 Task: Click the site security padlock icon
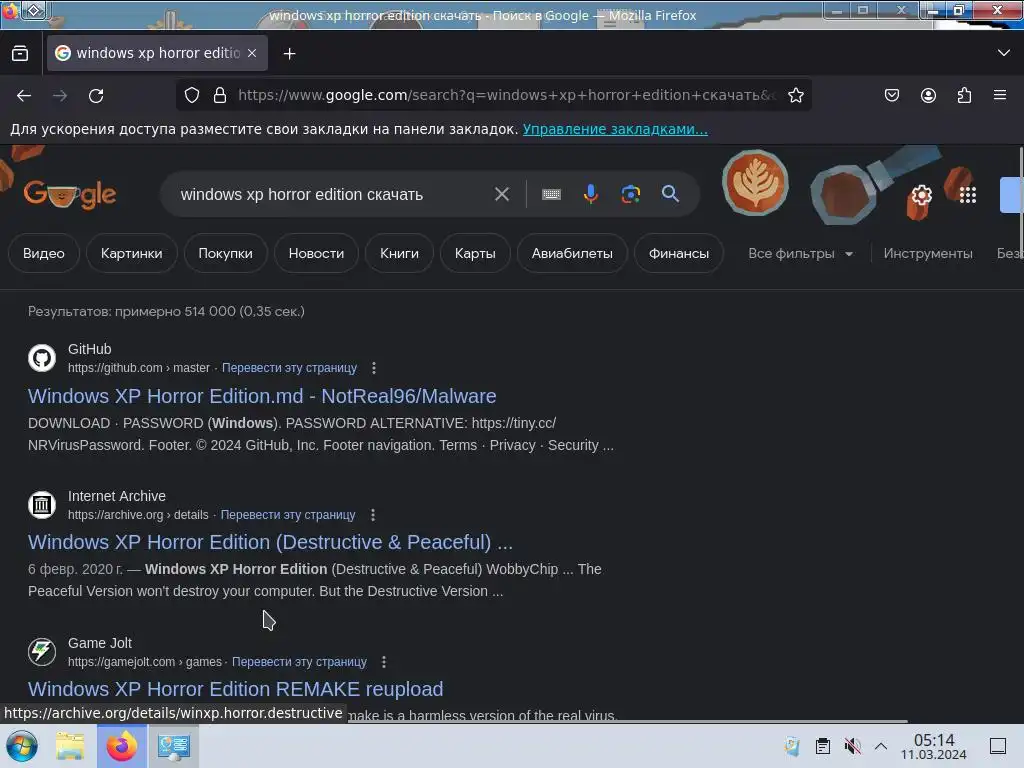click(x=220, y=95)
